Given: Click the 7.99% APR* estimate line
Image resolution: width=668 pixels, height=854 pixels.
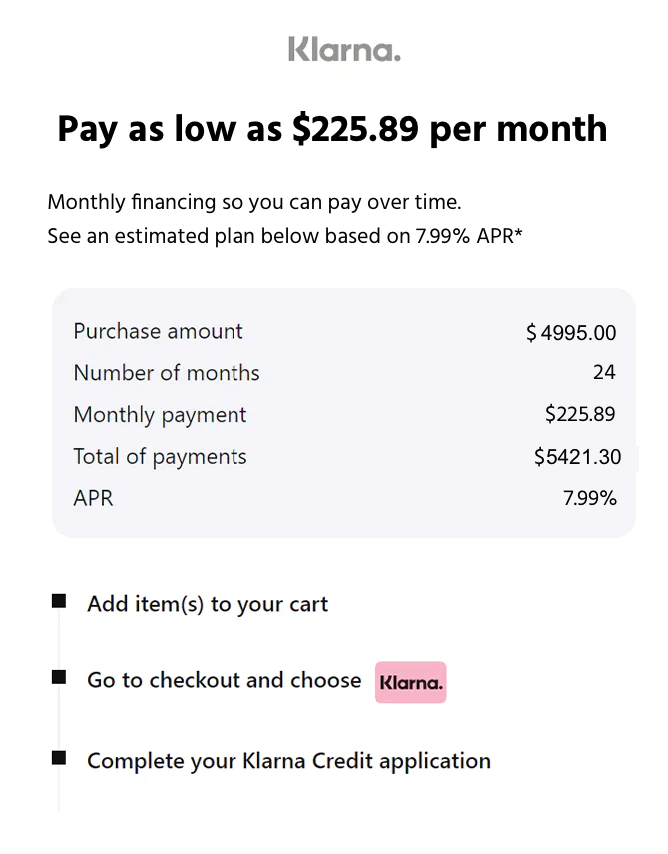Looking at the screenshot, I should [285, 237].
